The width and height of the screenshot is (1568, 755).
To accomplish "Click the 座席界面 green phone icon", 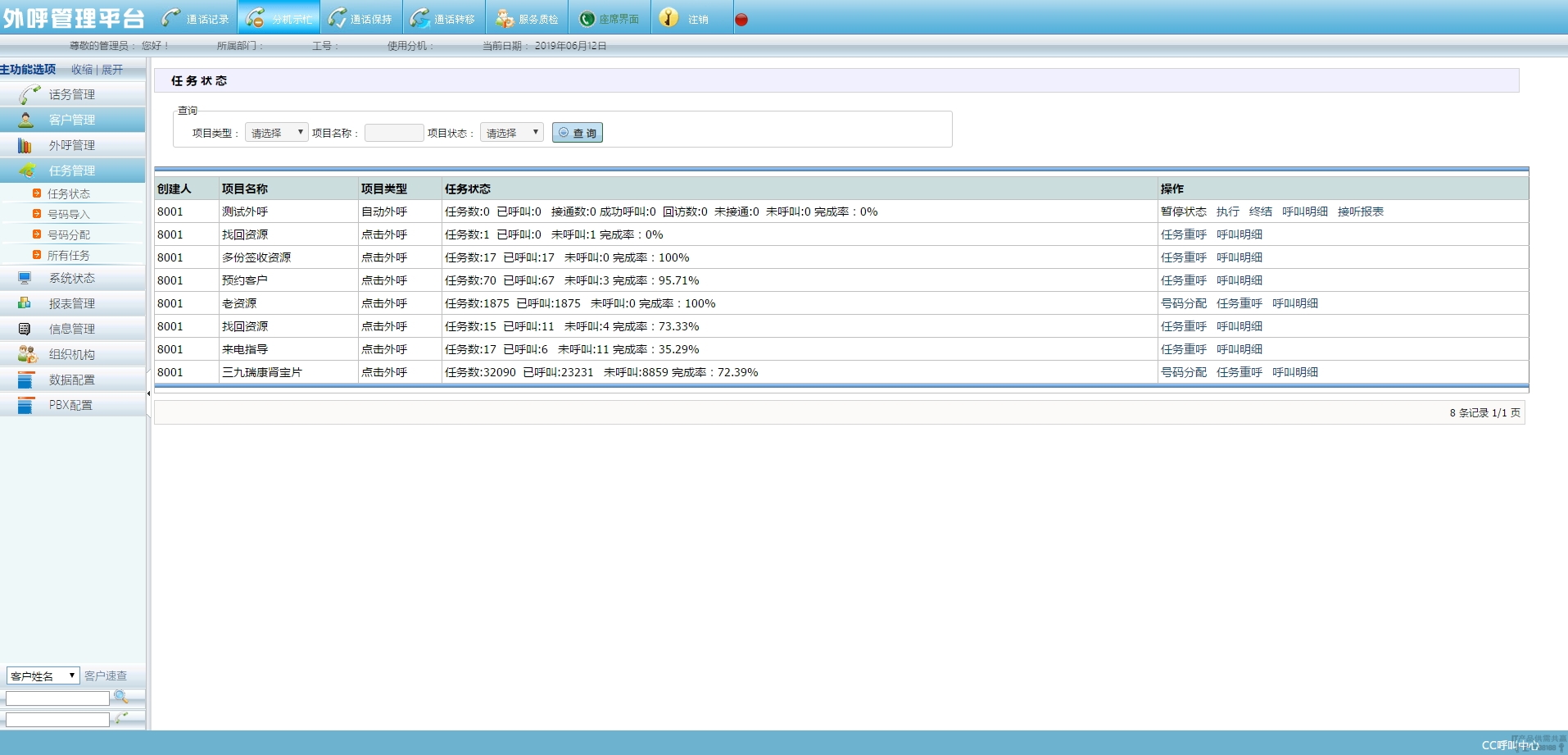I will [587, 19].
